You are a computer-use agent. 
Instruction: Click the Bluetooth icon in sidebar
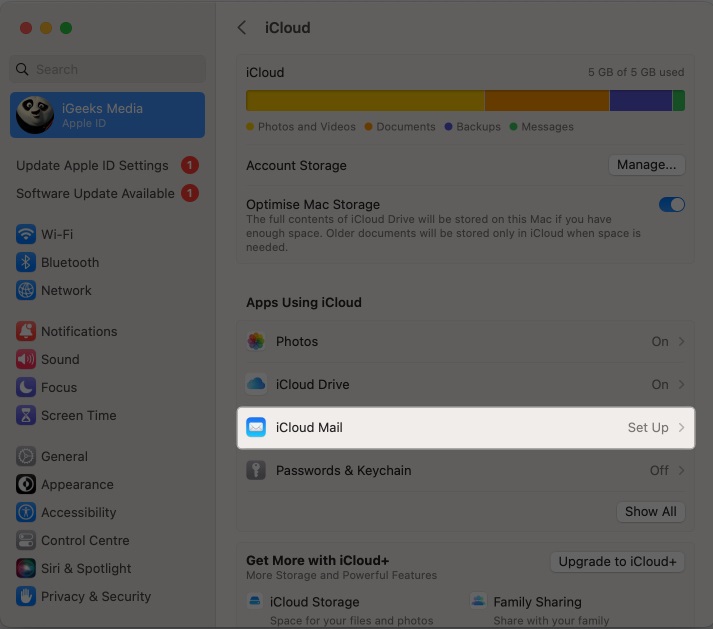pyautogui.click(x=26, y=262)
